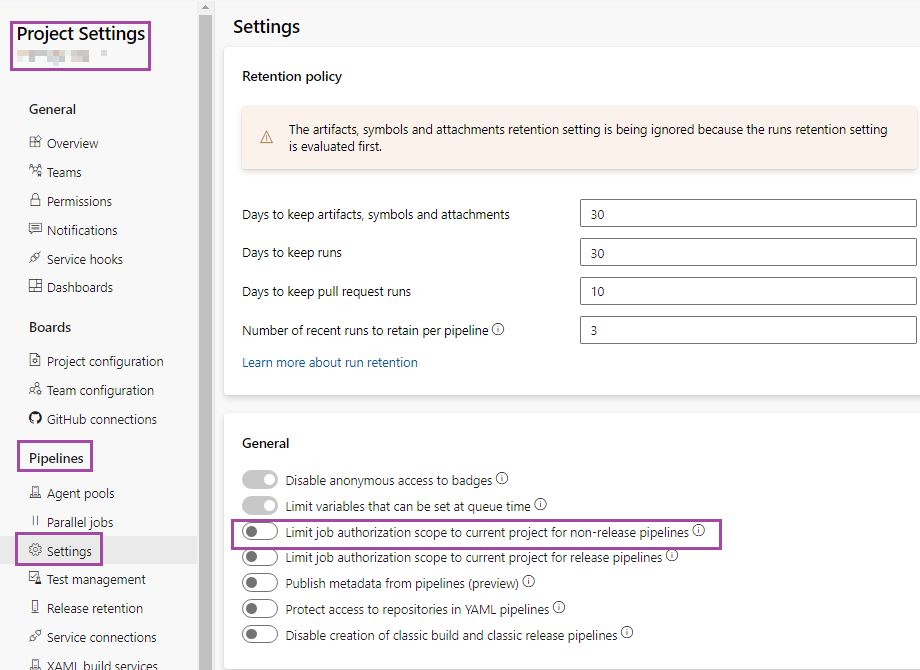Click the Pipelines section header
The height and width of the screenshot is (670, 920).
(56, 458)
